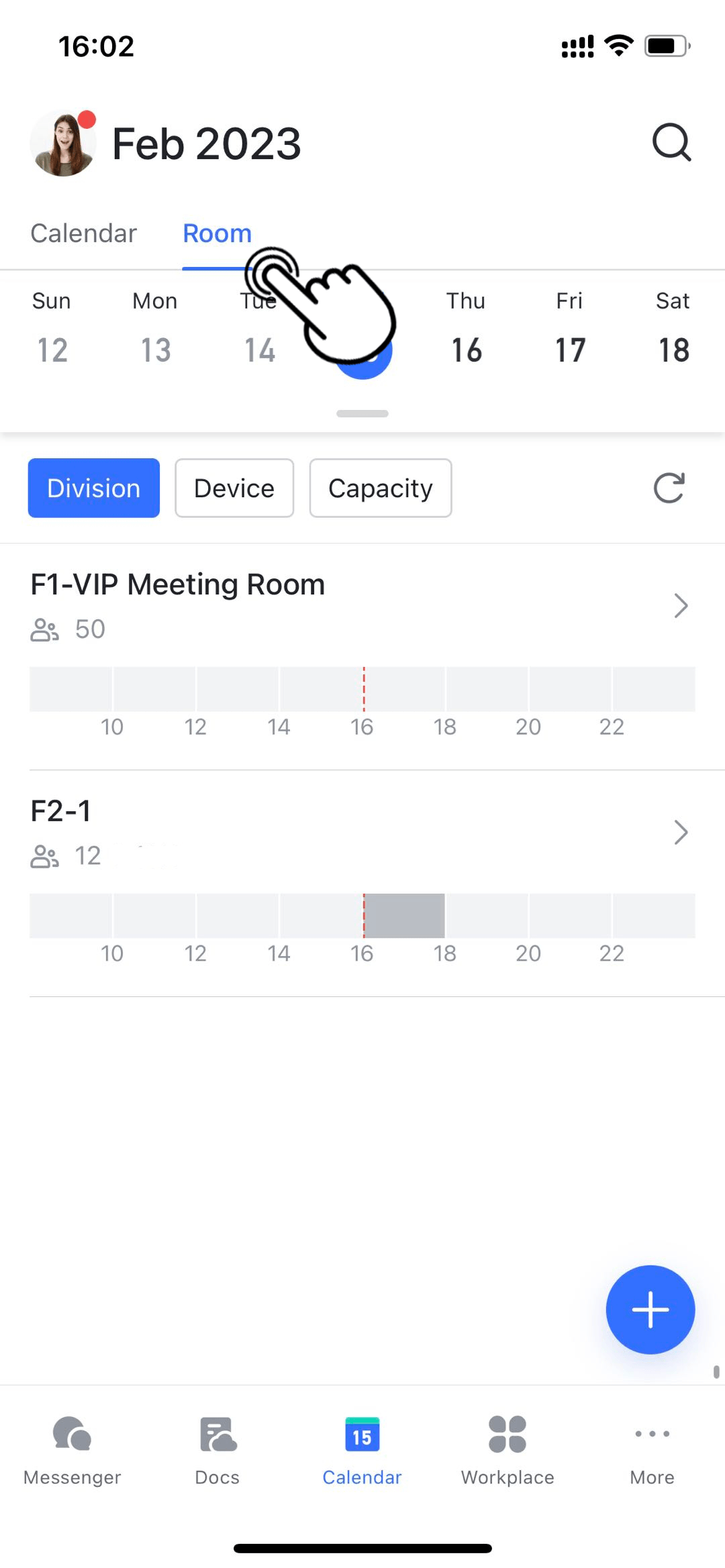The height and width of the screenshot is (1568, 725).
Task: Expand F2-1 room details chevron
Action: coord(681,832)
